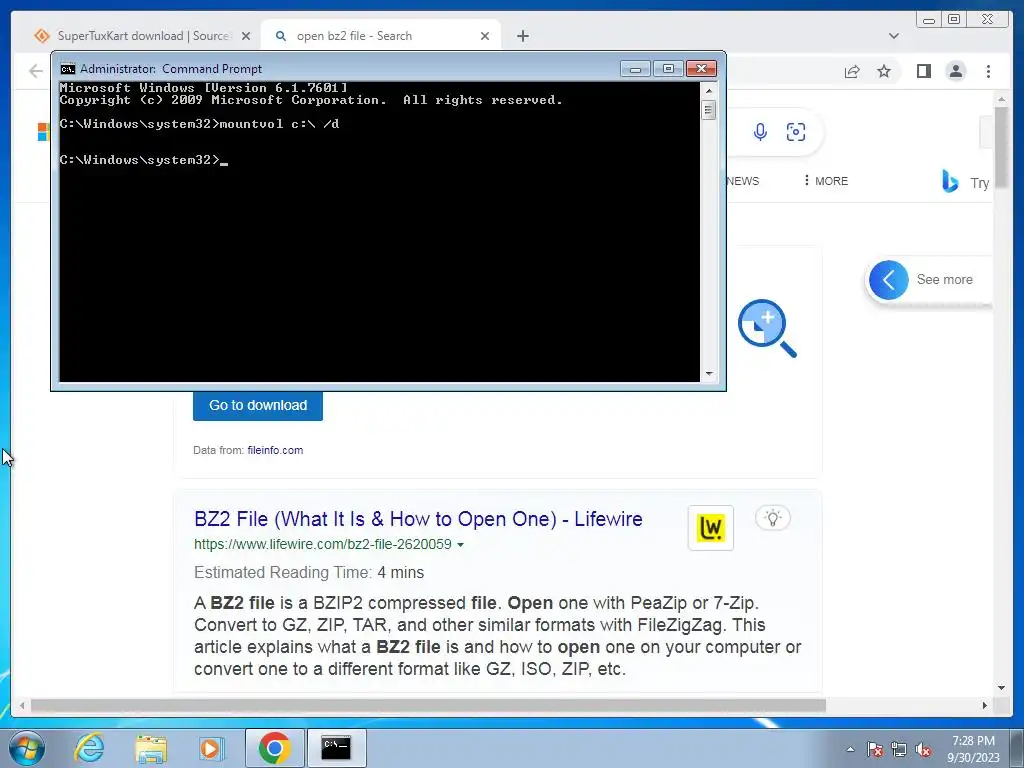Open Windows Media Player from taskbar

210,748
